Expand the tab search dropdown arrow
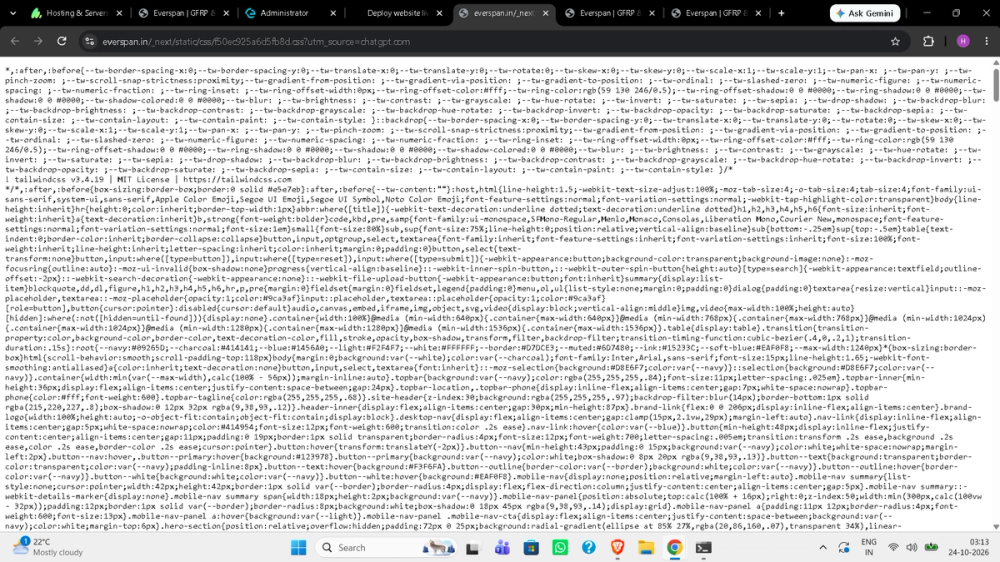This screenshot has width=1000, height=562. 13,13
